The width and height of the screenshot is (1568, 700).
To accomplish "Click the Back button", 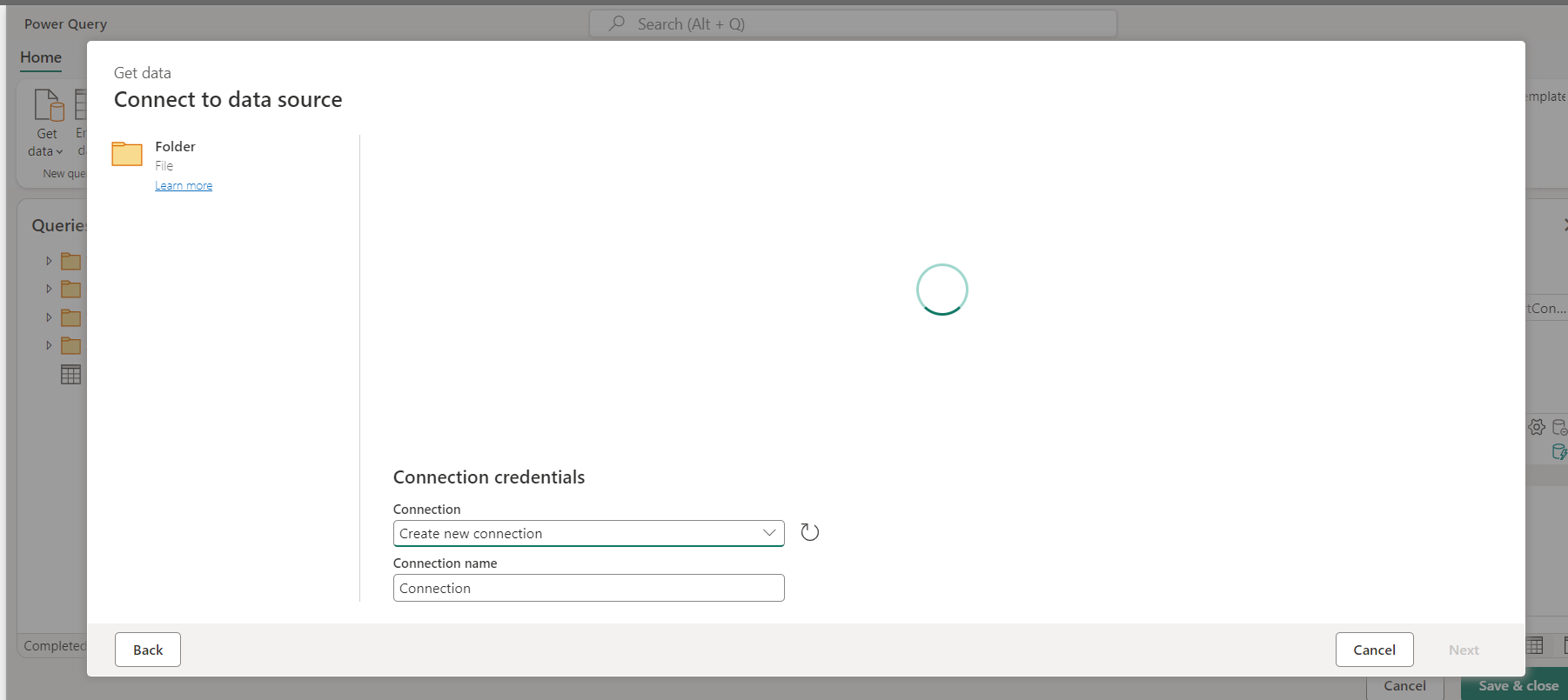I will pos(148,650).
